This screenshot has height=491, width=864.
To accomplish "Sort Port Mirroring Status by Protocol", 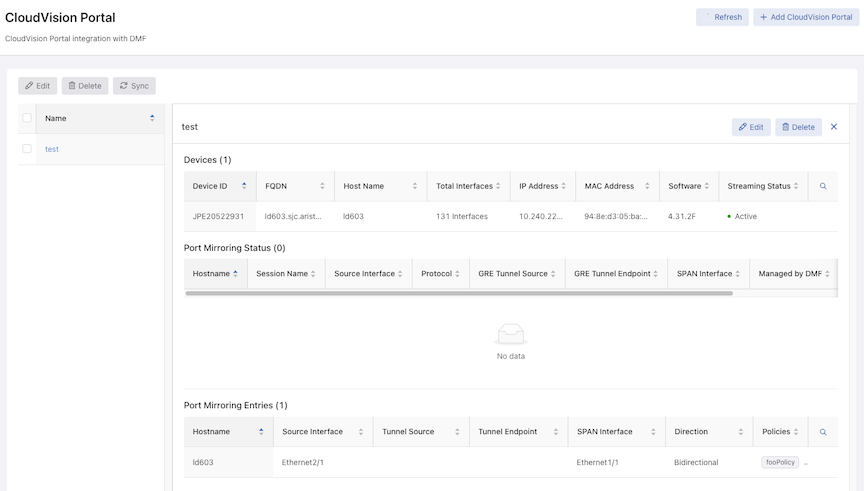I will pyautogui.click(x=441, y=274).
